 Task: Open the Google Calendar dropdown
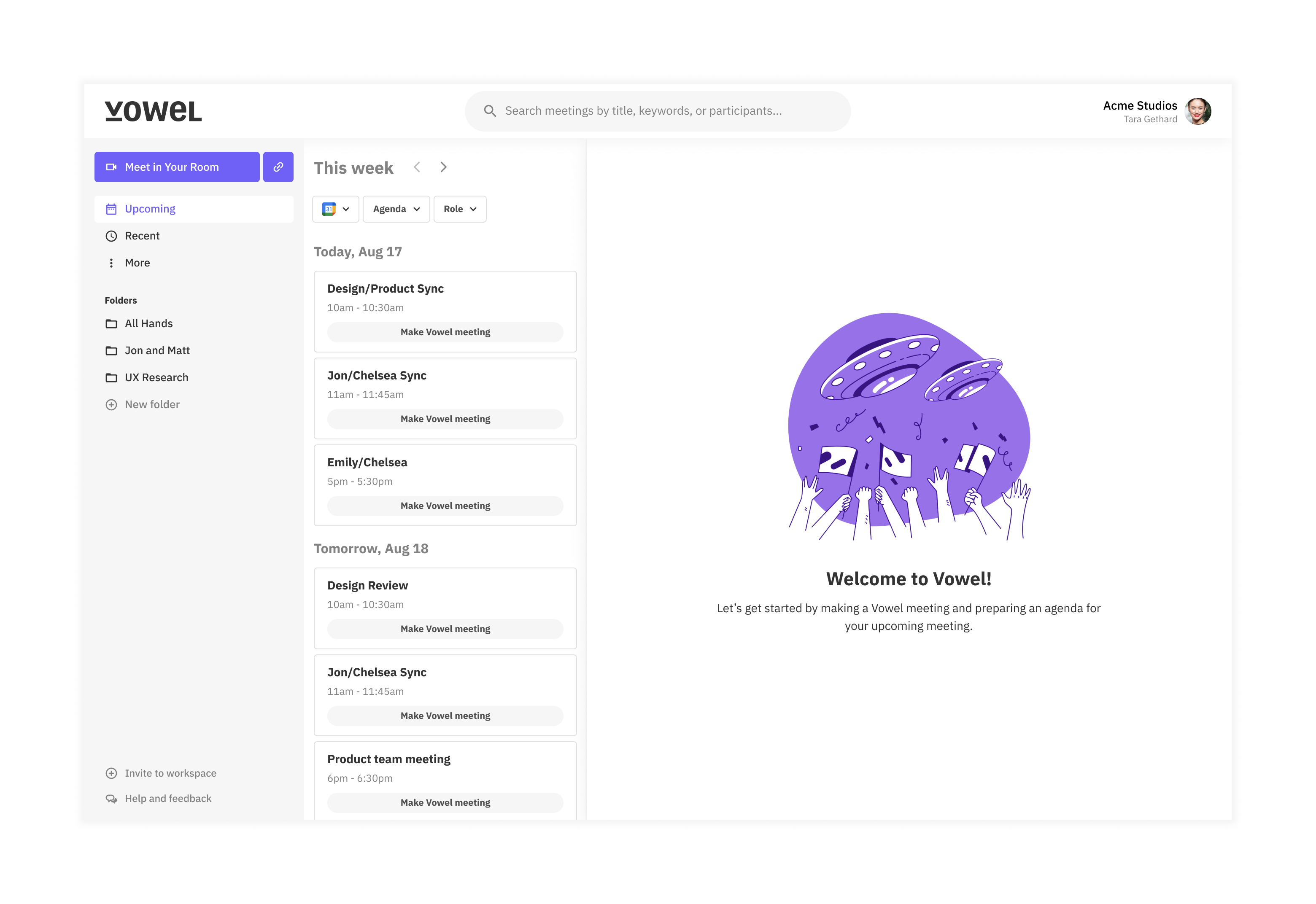[335, 209]
